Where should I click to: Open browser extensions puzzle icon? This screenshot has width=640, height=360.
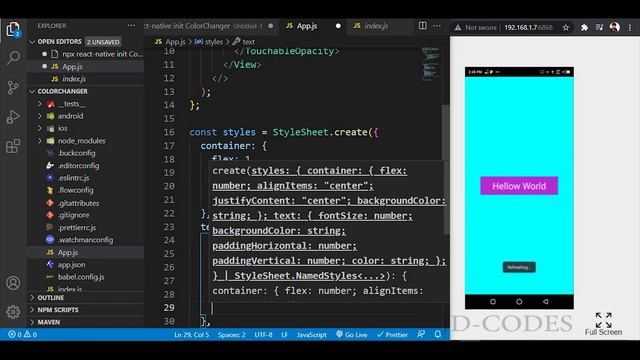pyautogui.click(x=584, y=27)
